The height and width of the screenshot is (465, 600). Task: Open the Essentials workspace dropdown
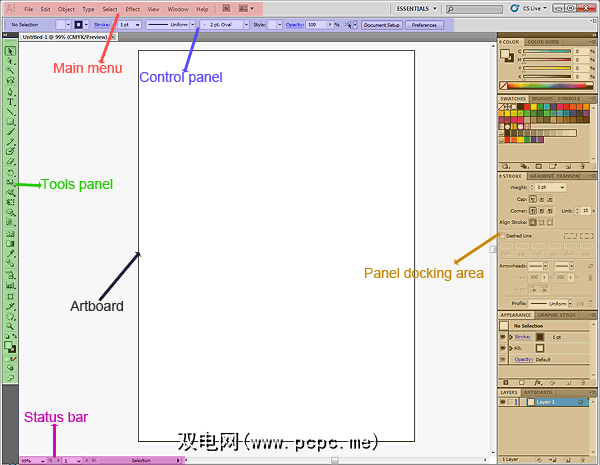pos(416,8)
